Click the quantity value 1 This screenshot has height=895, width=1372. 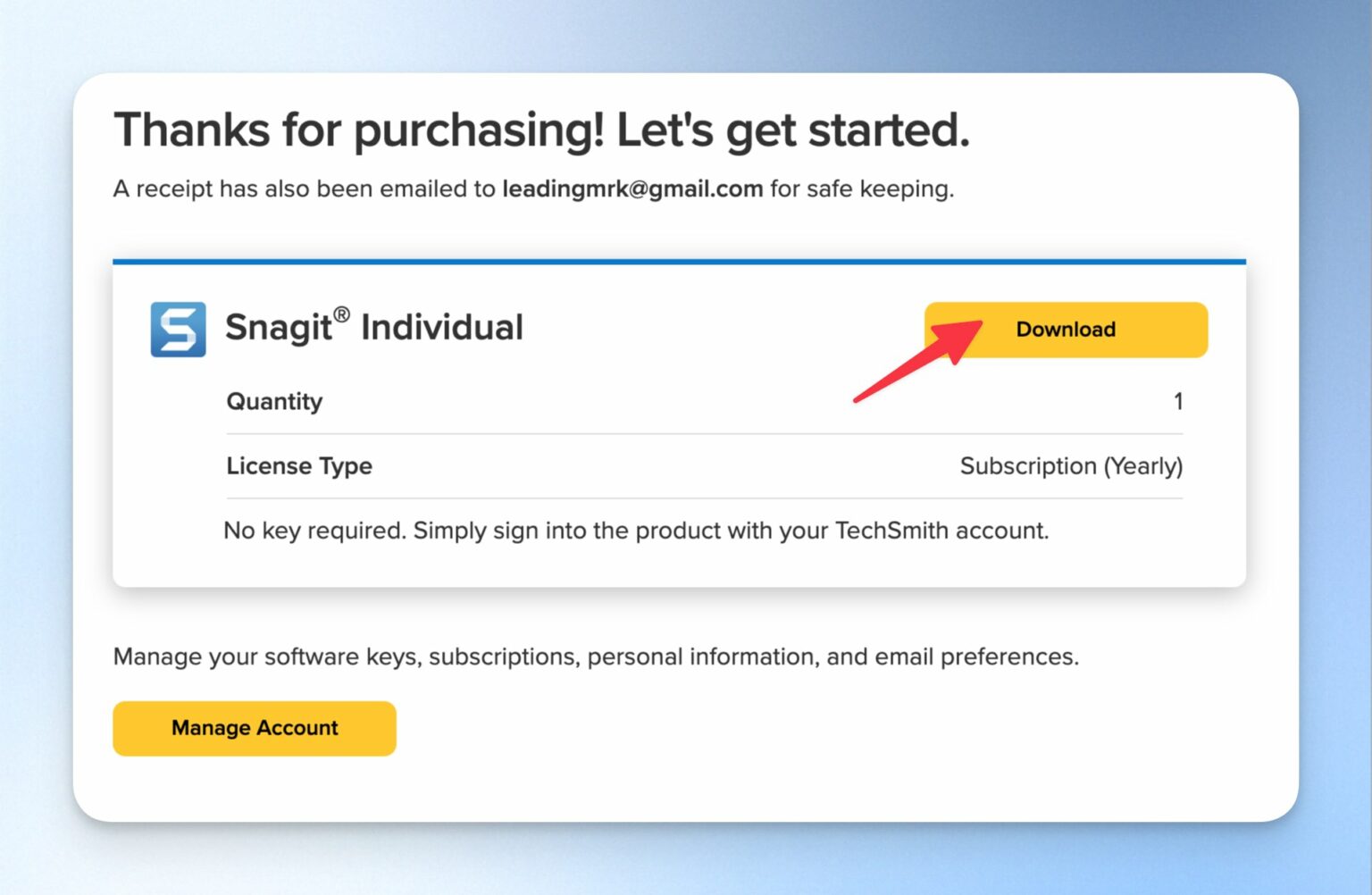(1178, 402)
